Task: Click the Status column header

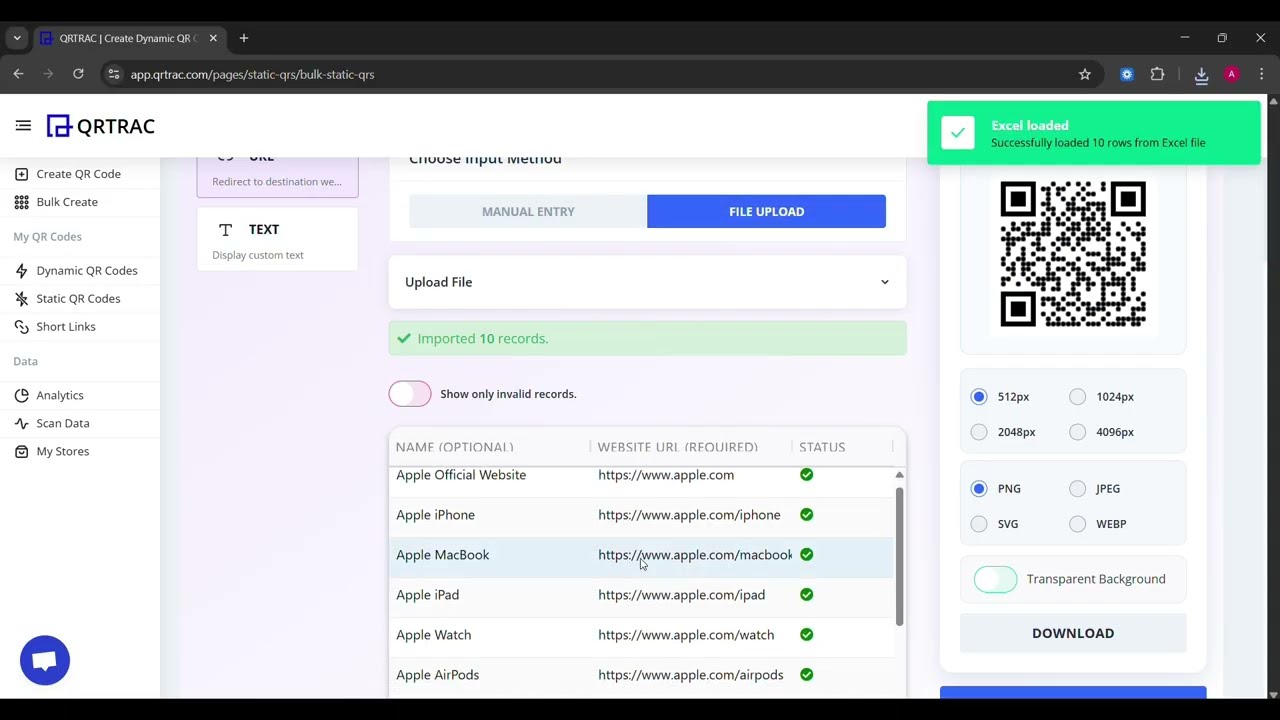Action: 822,447
